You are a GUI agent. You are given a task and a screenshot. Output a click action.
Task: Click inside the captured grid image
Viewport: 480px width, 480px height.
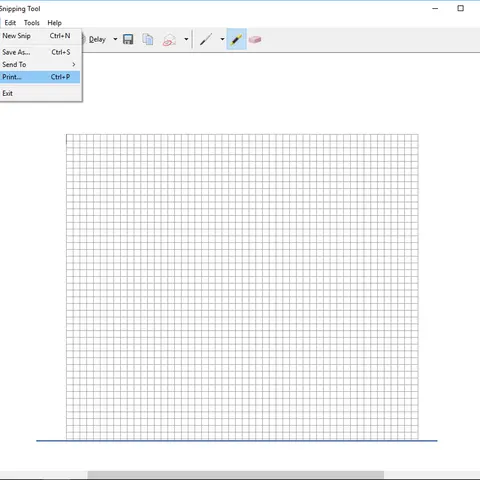pos(242,287)
